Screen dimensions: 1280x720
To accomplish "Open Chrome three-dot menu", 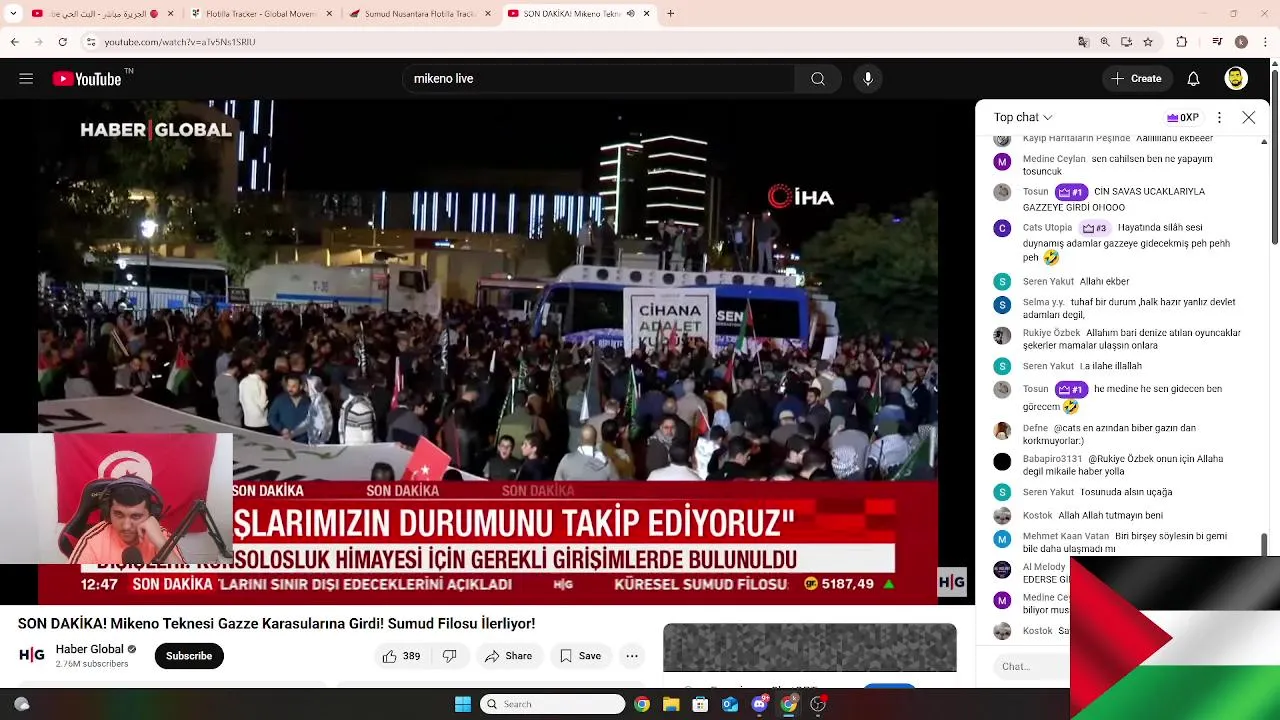I will (1265, 42).
